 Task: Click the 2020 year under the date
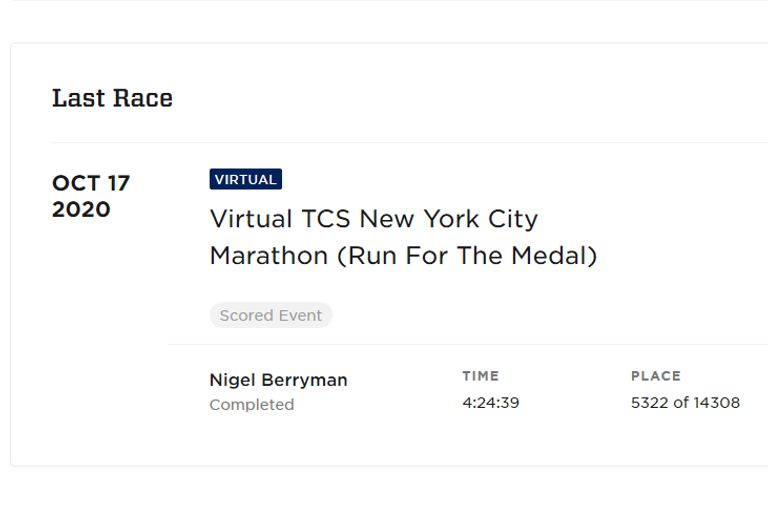click(x=81, y=210)
